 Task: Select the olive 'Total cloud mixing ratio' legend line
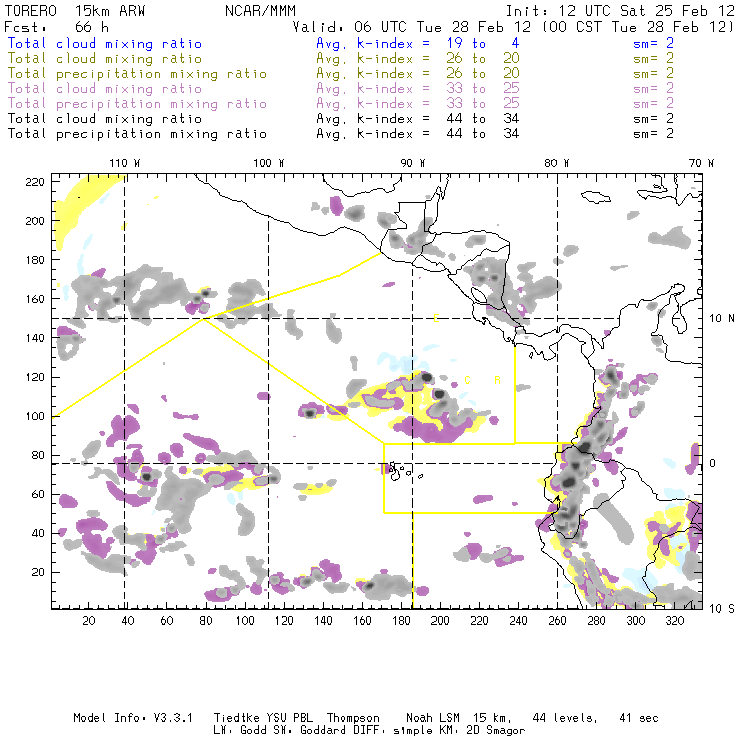click(105, 59)
